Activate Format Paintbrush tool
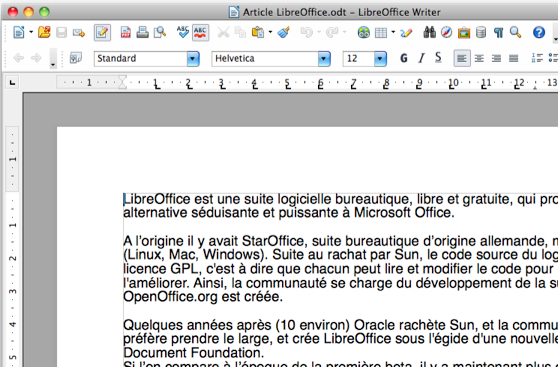 (284, 33)
